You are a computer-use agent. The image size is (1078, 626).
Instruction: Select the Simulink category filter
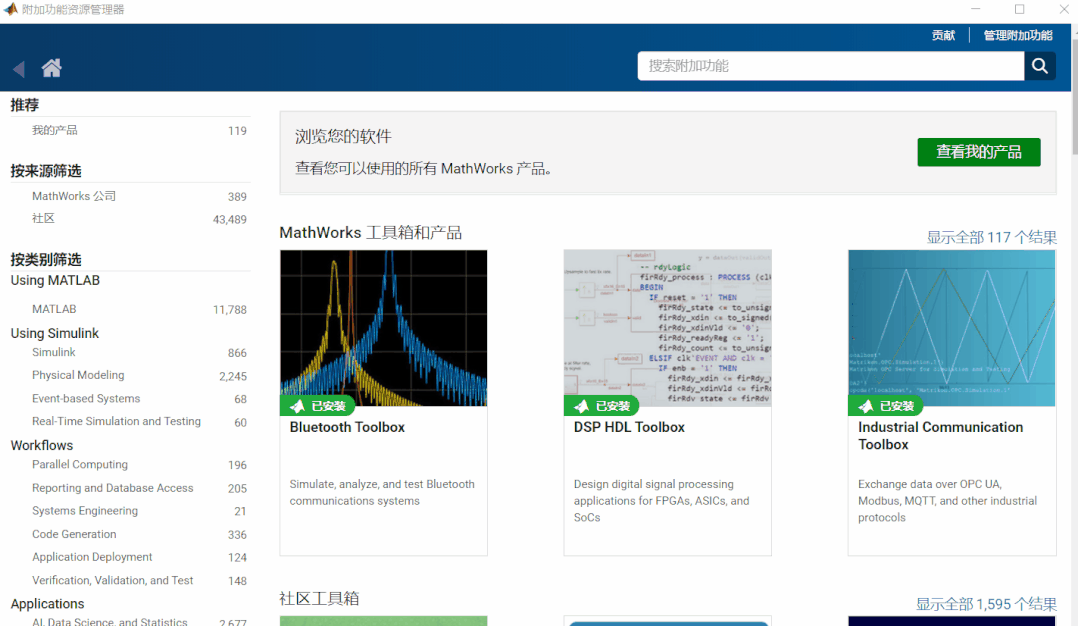54,352
